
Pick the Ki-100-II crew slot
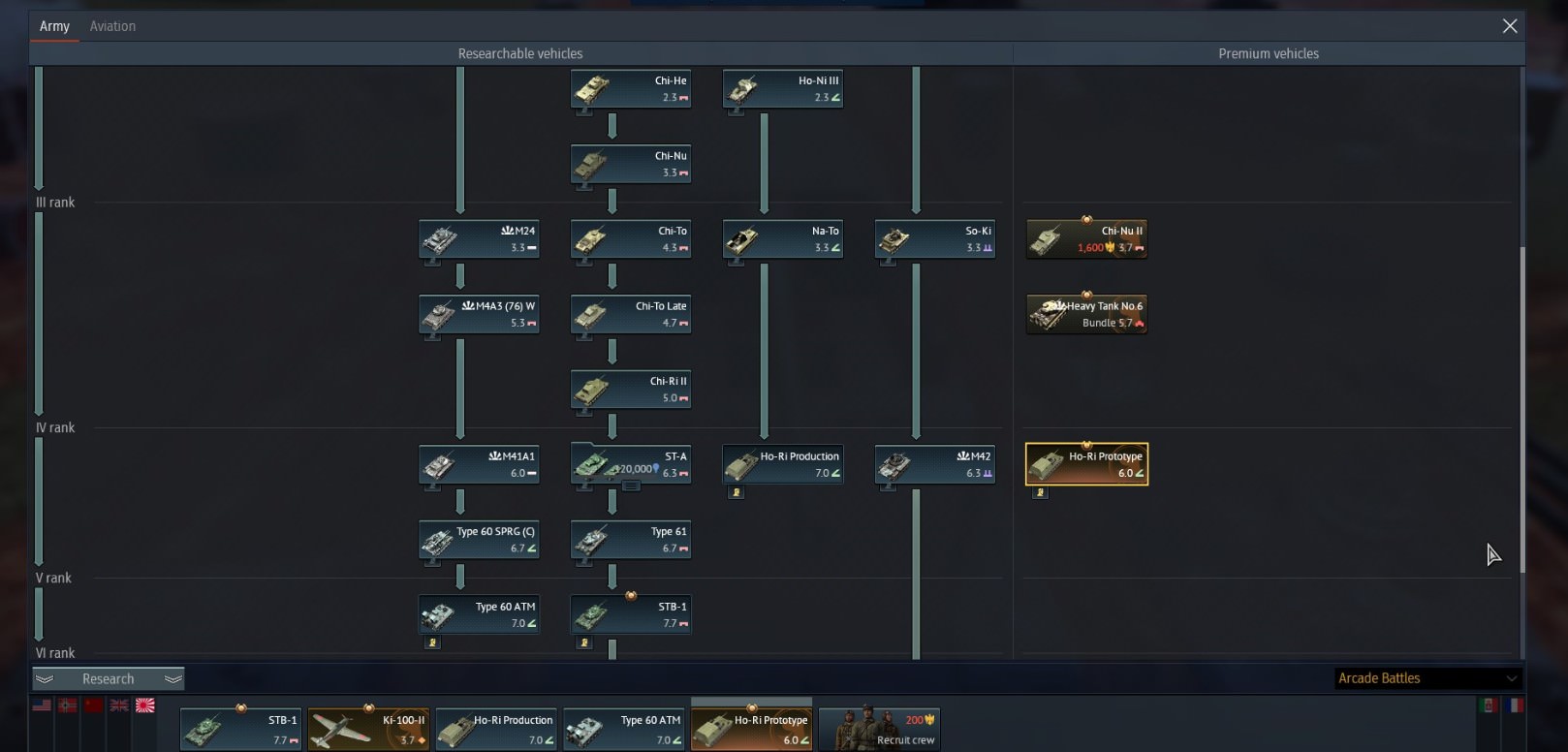click(368, 729)
